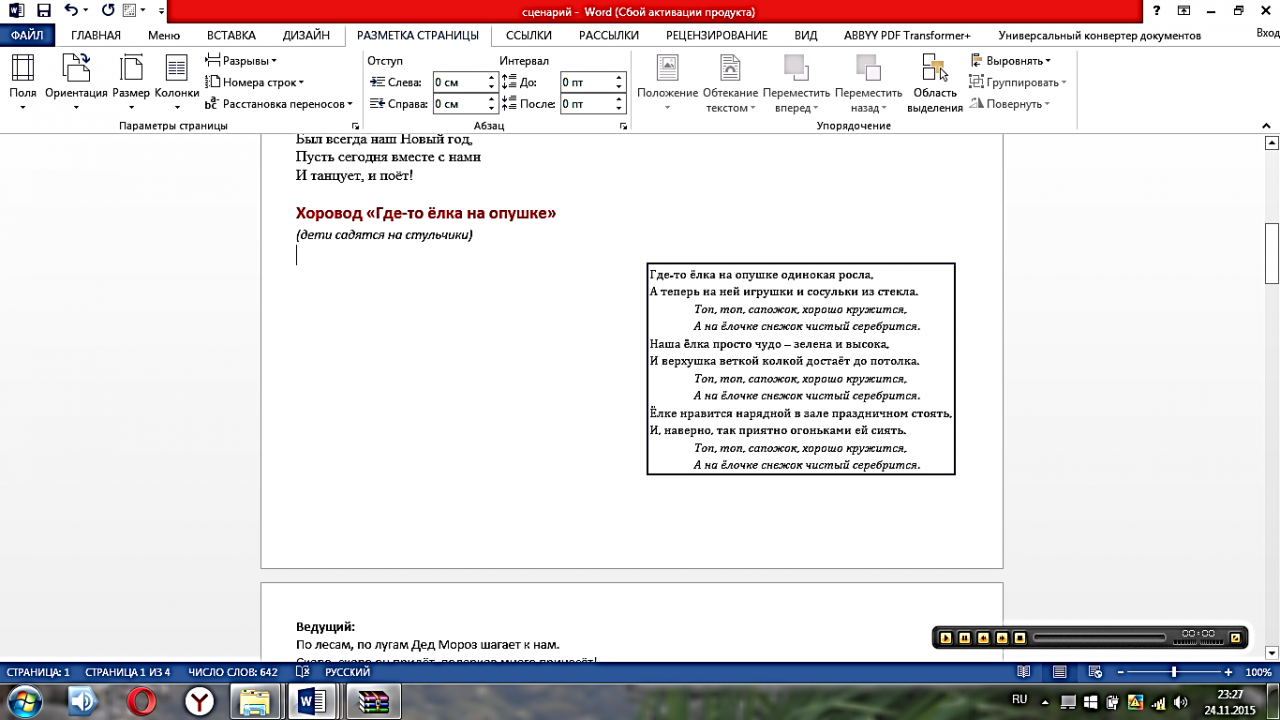
Task: Open the Поля margins button
Action: [x=23, y=83]
